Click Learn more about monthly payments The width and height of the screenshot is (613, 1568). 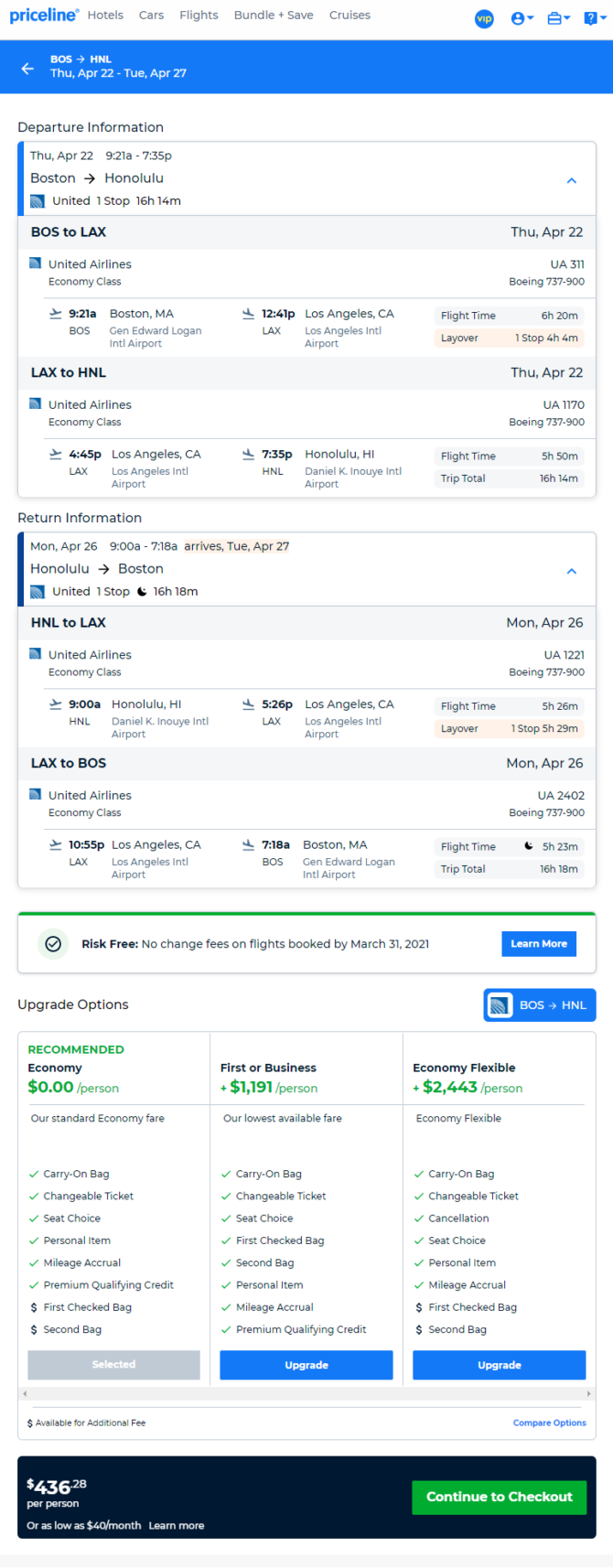pos(177,1525)
